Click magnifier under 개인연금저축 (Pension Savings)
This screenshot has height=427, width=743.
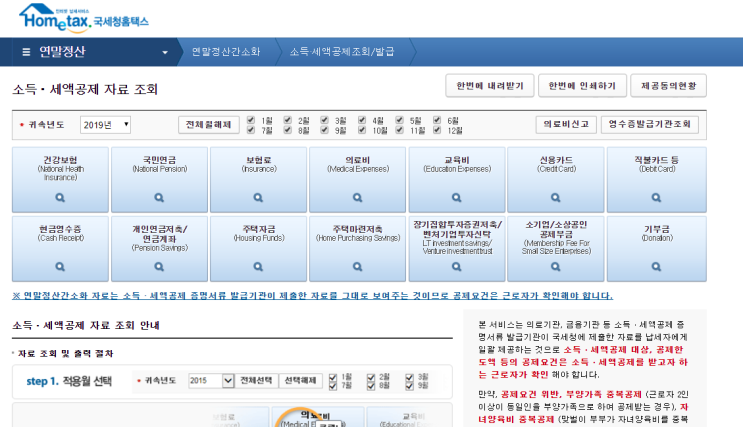[x=159, y=267]
